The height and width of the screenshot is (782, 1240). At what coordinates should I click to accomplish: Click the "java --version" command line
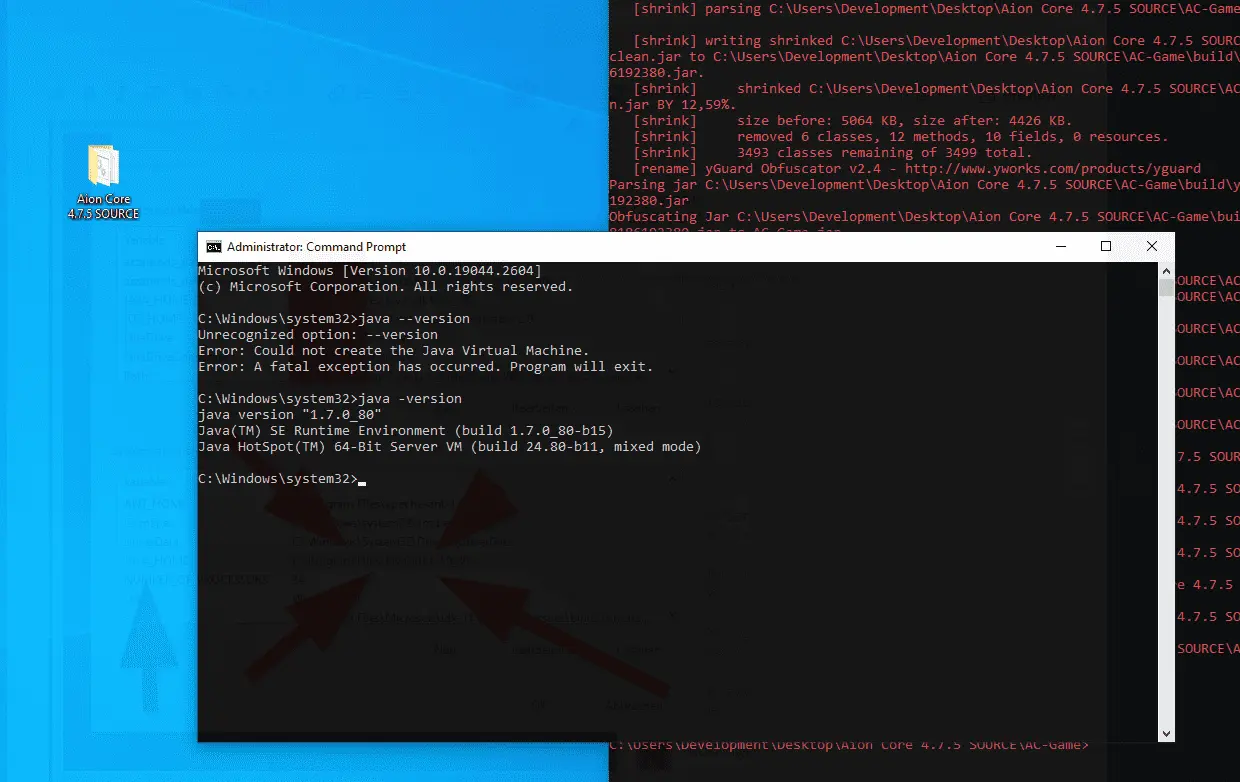[x=334, y=319]
